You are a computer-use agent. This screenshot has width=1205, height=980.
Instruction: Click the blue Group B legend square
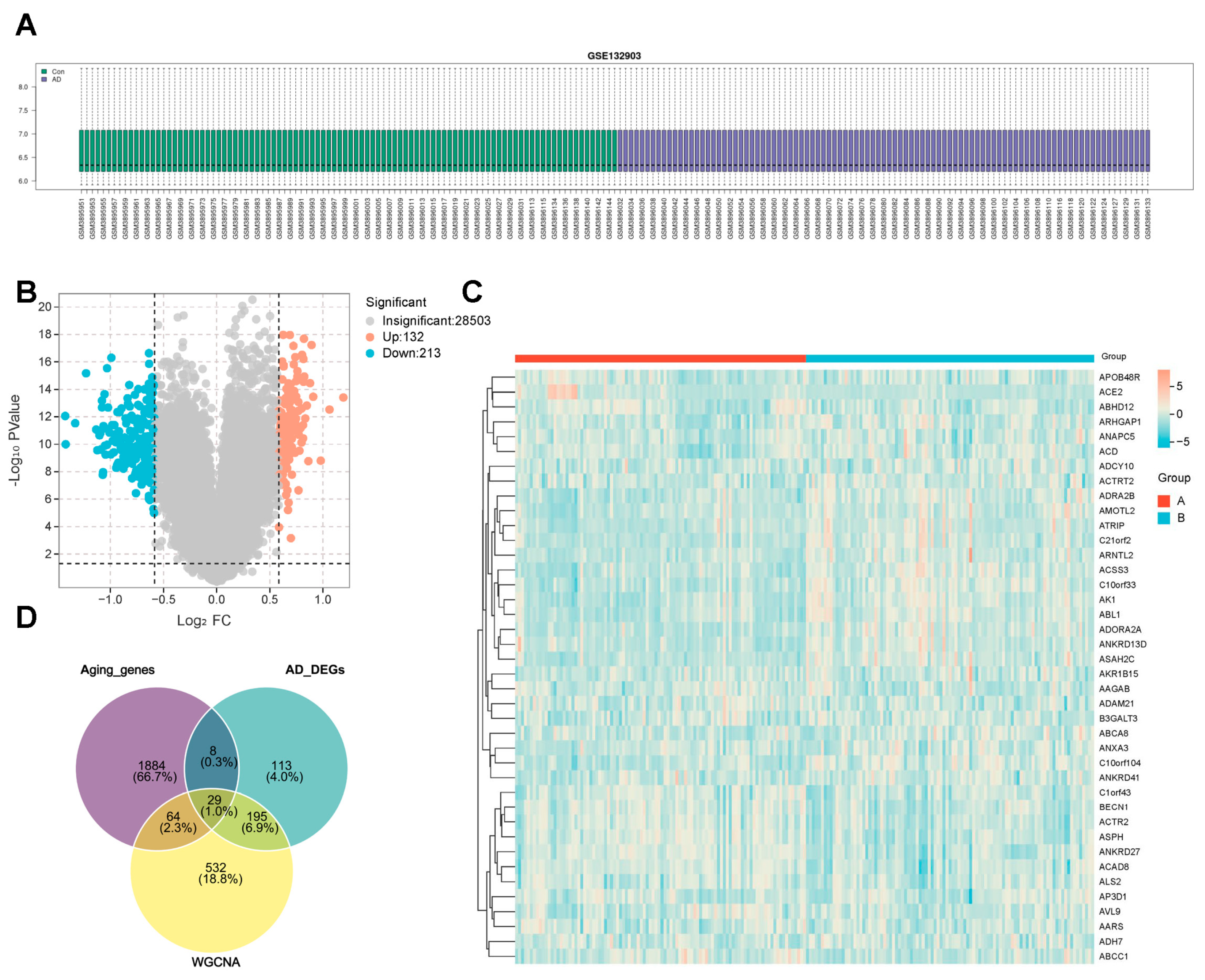point(1164,518)
